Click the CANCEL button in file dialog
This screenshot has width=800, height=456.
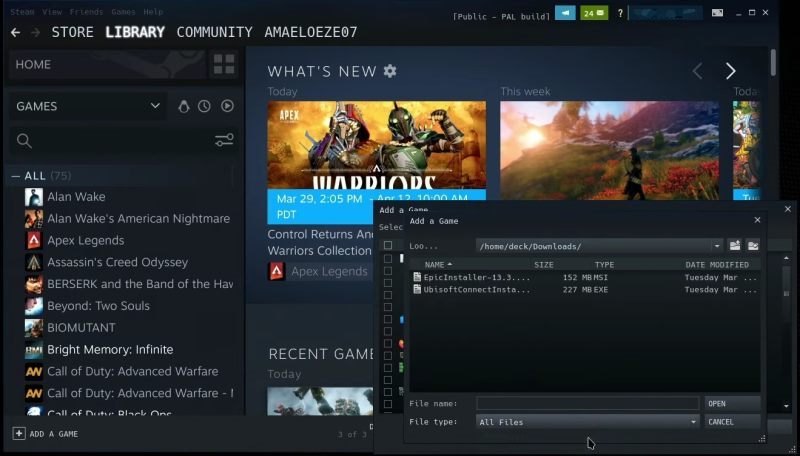[732, 422]
